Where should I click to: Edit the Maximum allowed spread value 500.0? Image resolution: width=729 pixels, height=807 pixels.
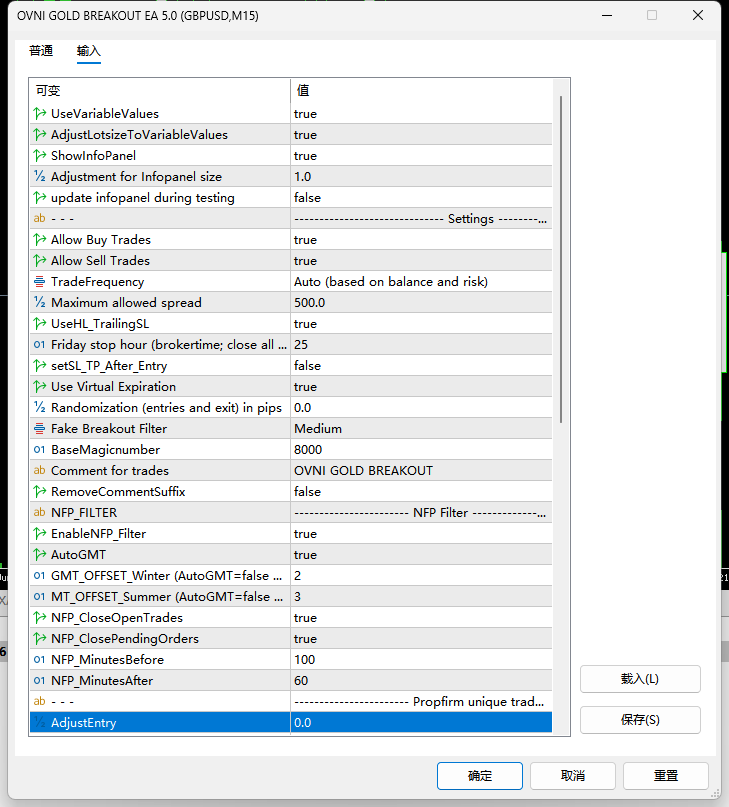pyautogui.click(x=421, y=303)
